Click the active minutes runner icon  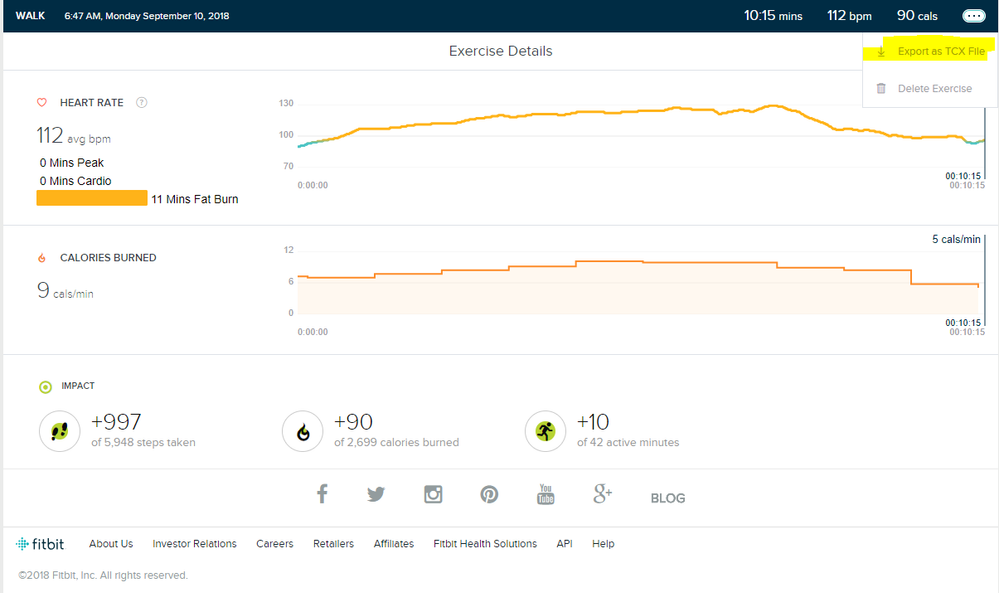[545, 431]
